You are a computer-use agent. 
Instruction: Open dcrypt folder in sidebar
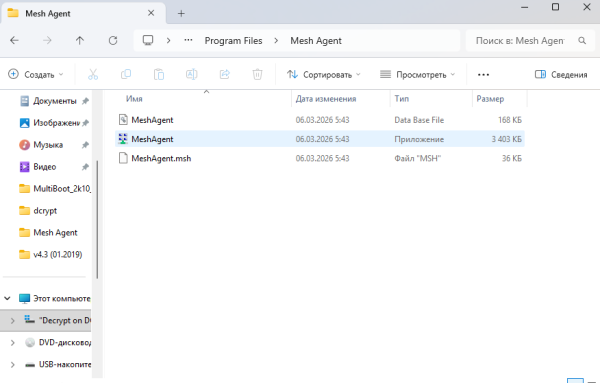38,210
